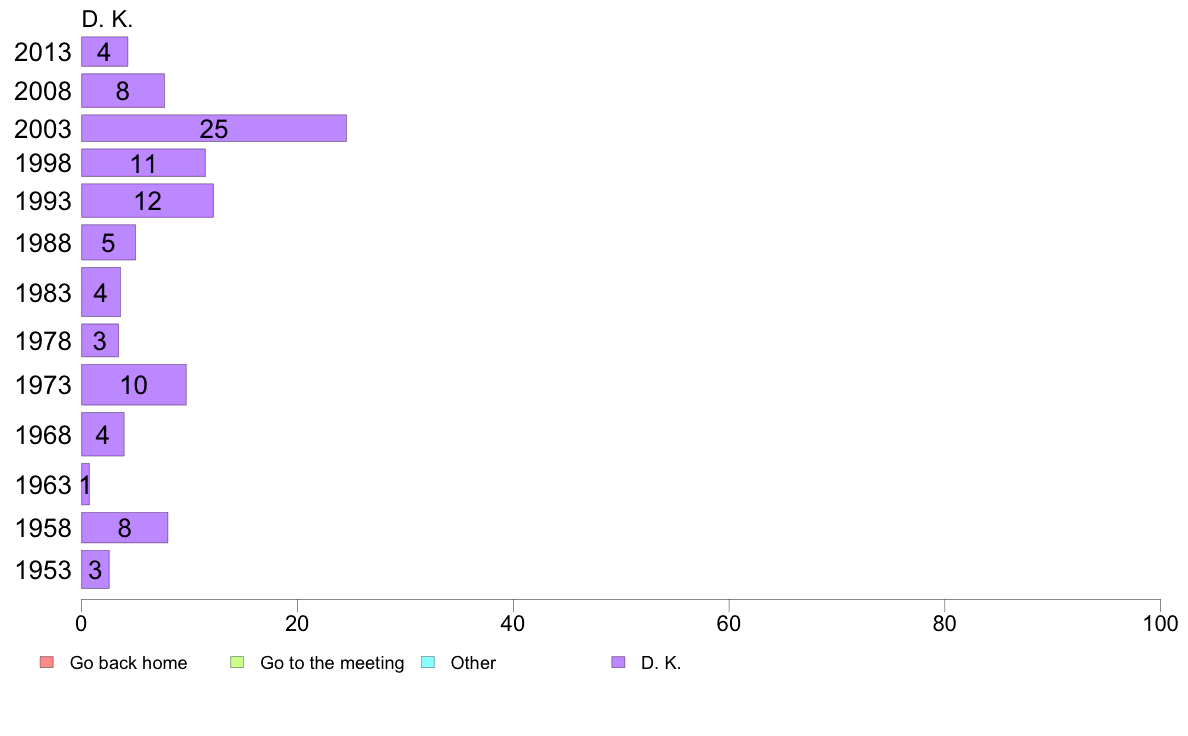
Task: Select the 1993 bar labeled 12
Action: tap(147, 201)
